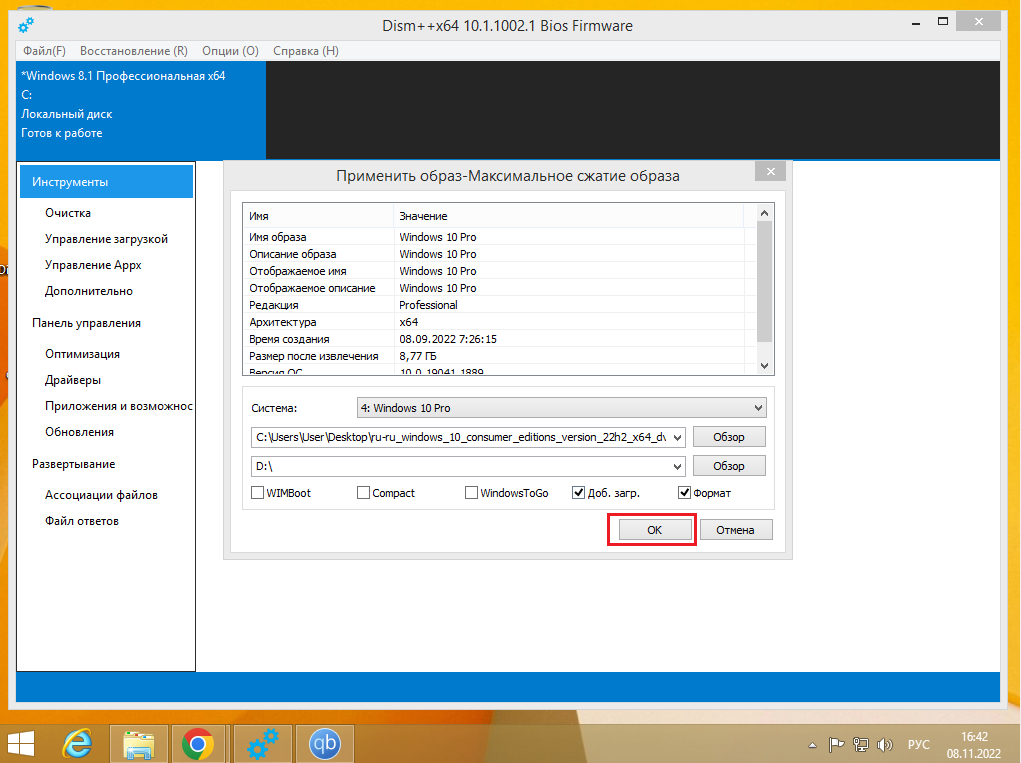Uncheck the Формат checkbox
The width and height of the screenshot is (1021, 763).
(684, 493)
